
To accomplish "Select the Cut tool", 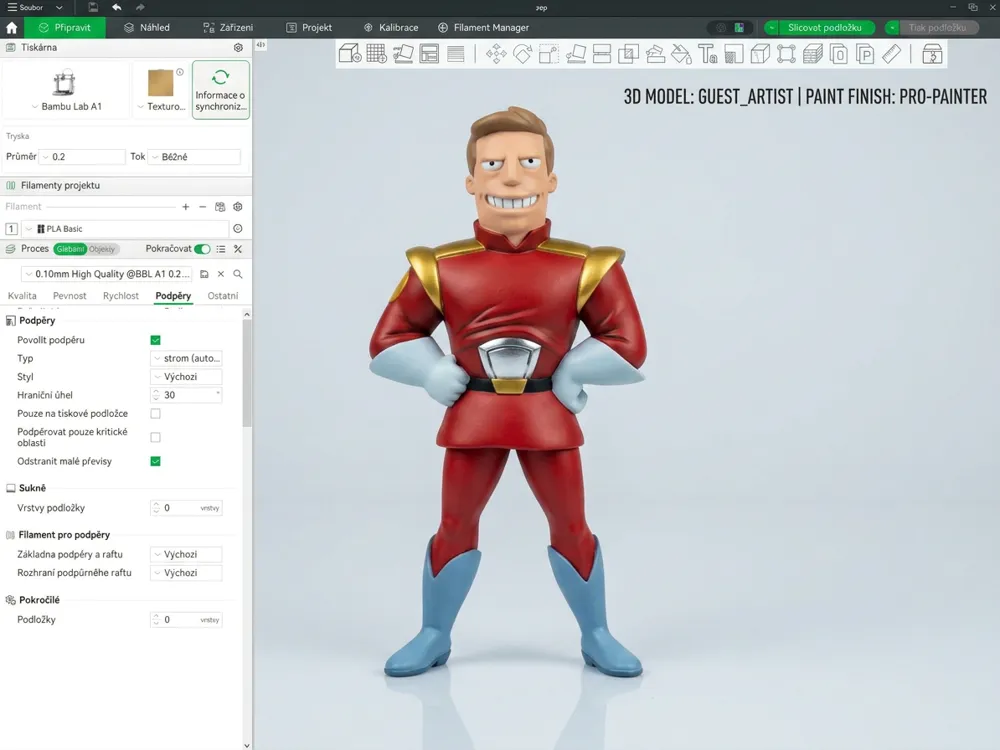I will 602,54.
